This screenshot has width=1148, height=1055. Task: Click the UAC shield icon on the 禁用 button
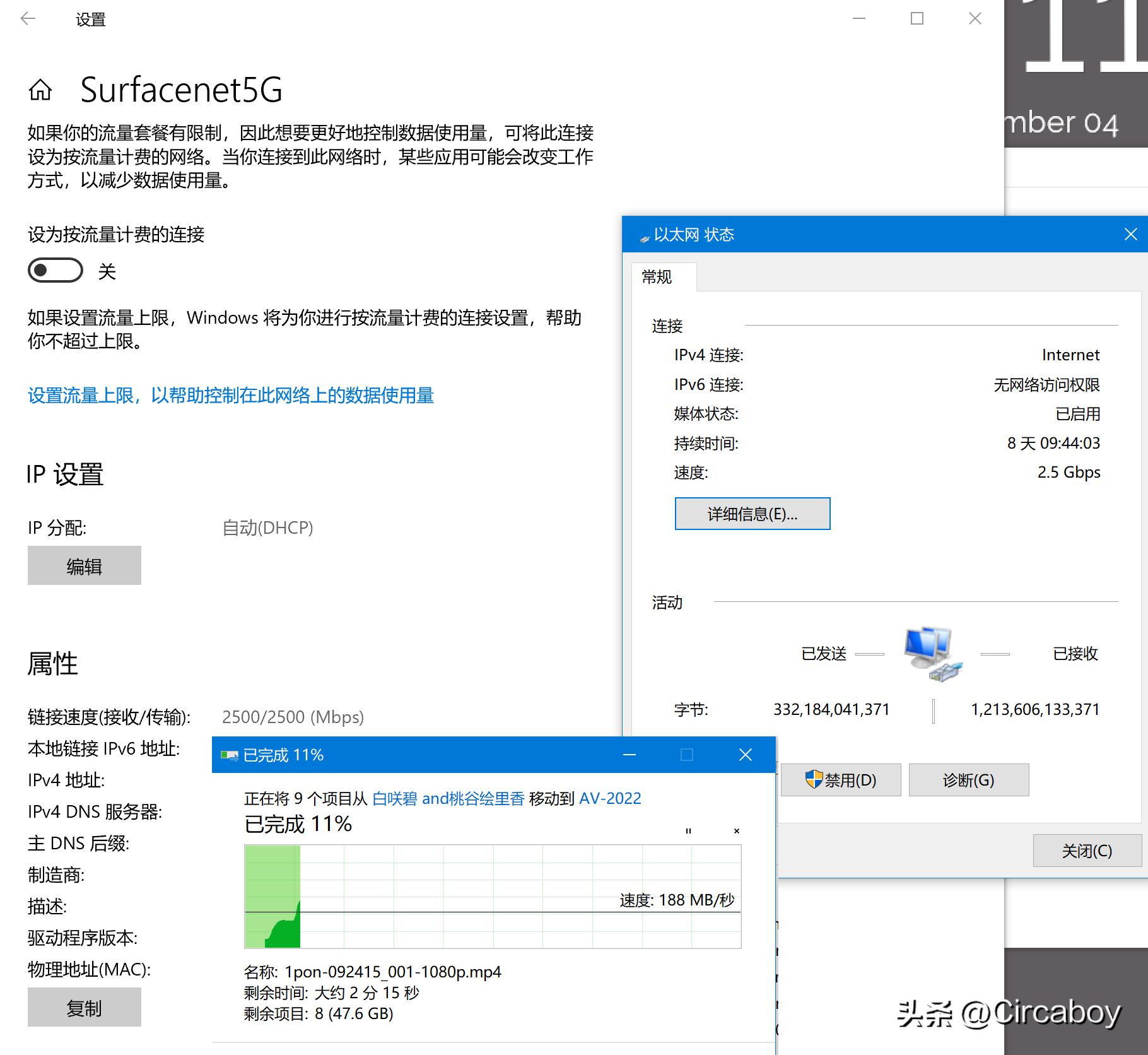click(x=813, y=779)
